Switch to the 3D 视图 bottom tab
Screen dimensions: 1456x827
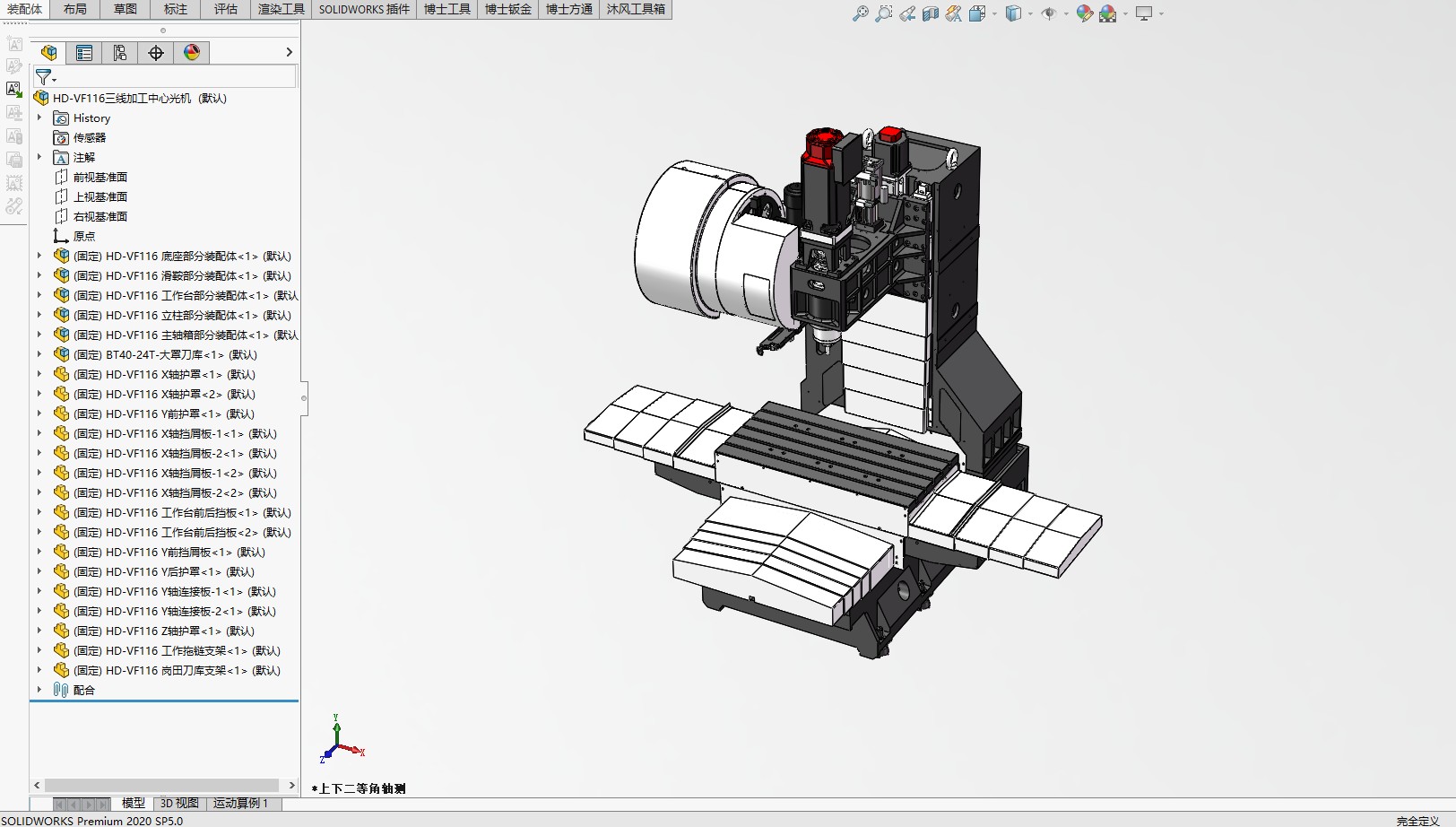[x=179, y=804]
